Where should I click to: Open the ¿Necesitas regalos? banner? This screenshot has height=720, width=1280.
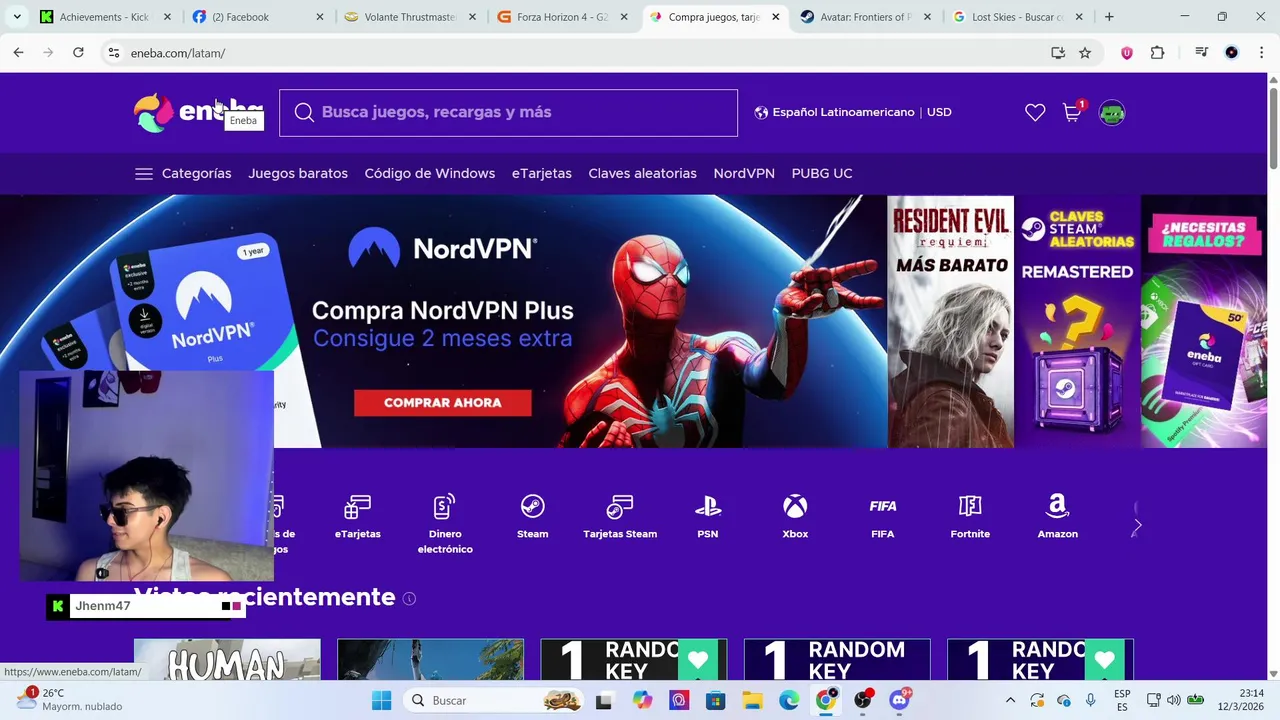(x=1204, y=321)
